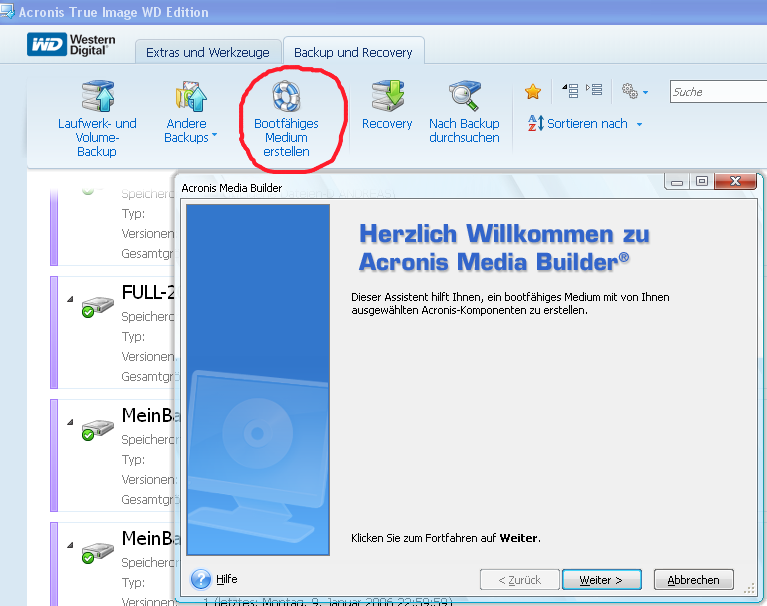Click the Sortieren nach label
This screenshot has width=767, height=606.
tap(587, 124)
